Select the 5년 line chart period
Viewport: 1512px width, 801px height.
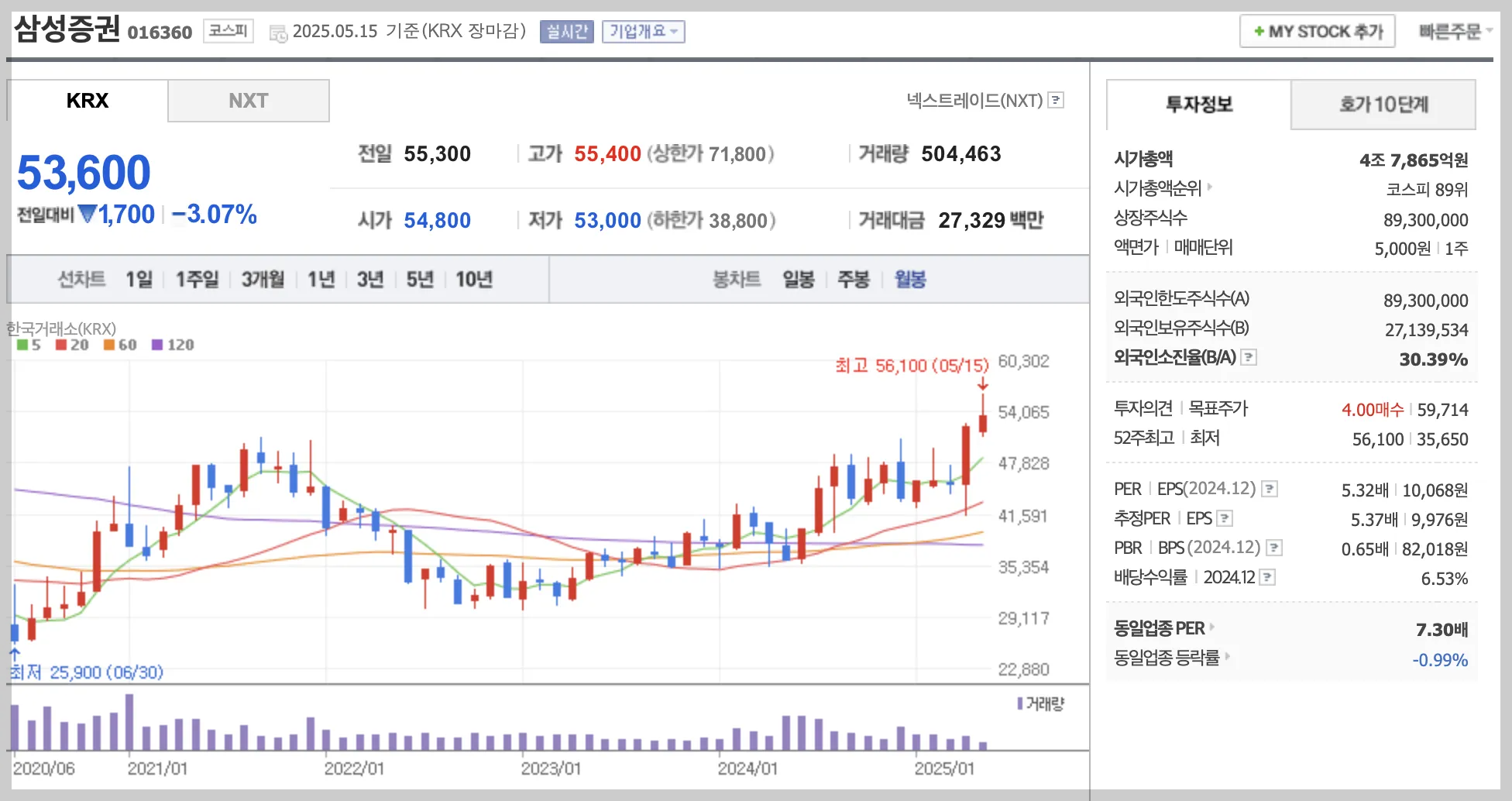tap(420, 279)
